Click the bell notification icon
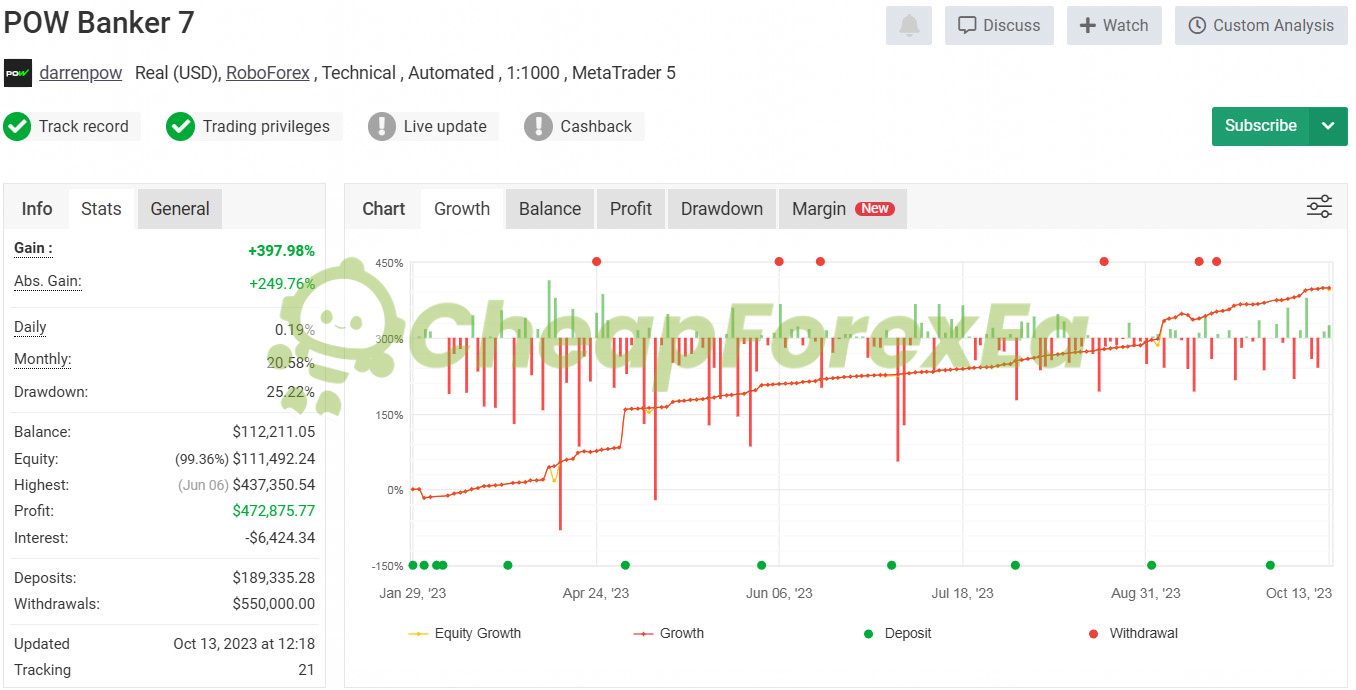Viewport: 1356px width, 690px height. coord(908,25)
